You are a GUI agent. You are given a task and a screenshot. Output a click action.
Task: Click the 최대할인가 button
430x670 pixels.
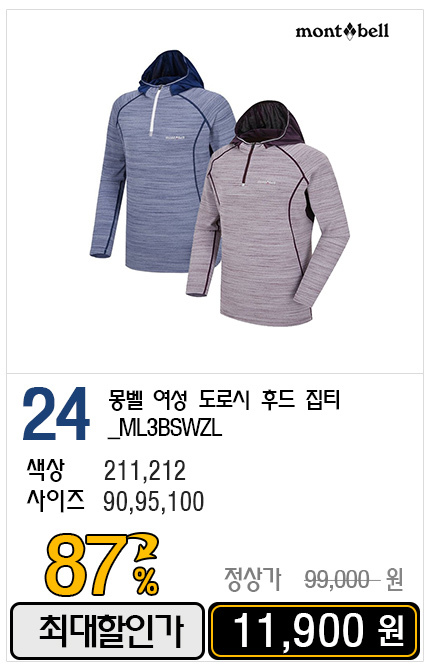point(107,631)
